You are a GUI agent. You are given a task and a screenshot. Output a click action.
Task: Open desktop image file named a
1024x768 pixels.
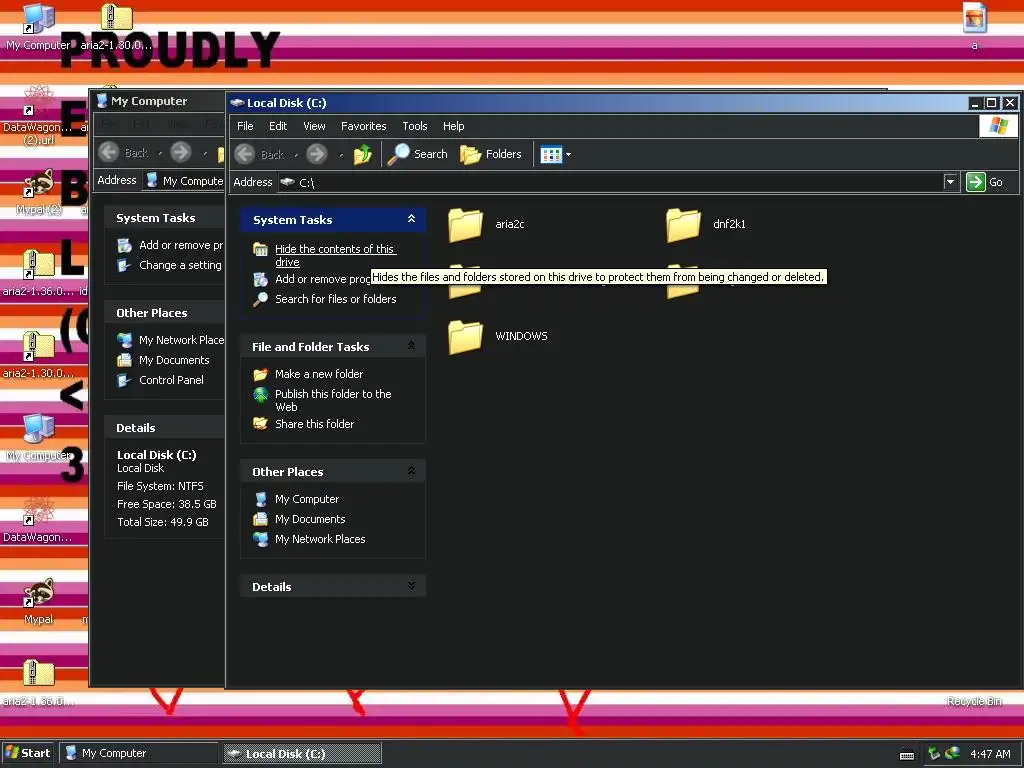(974, 26)
